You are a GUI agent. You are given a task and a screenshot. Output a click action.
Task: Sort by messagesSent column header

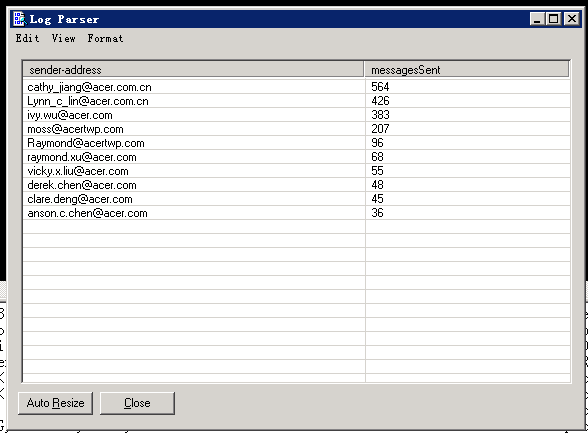coord(467,70)
